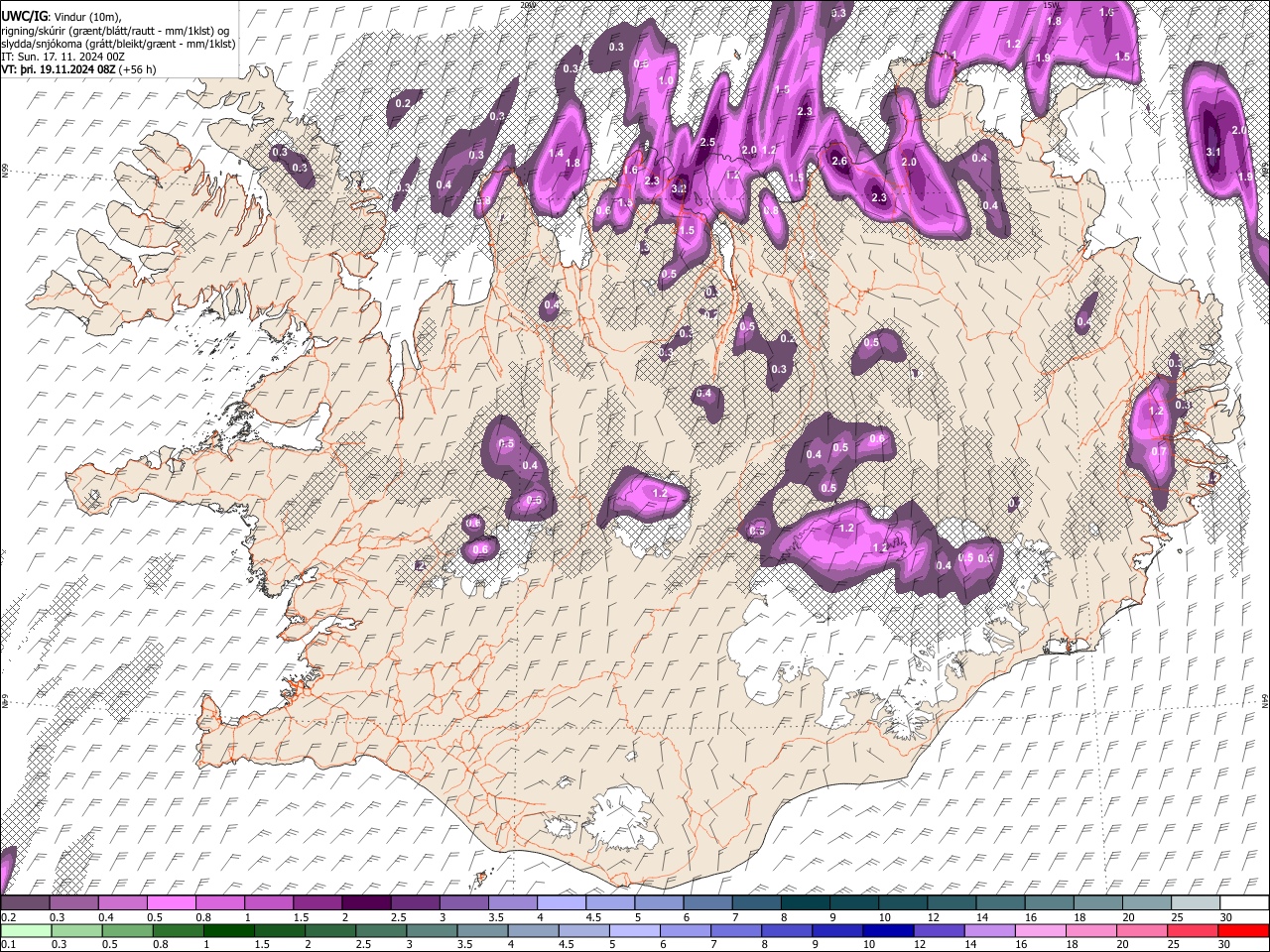Select the darkest green swatch labeled 1, lower row
The width and height of the screenshot is (1270, 952).
pos(228,930)
